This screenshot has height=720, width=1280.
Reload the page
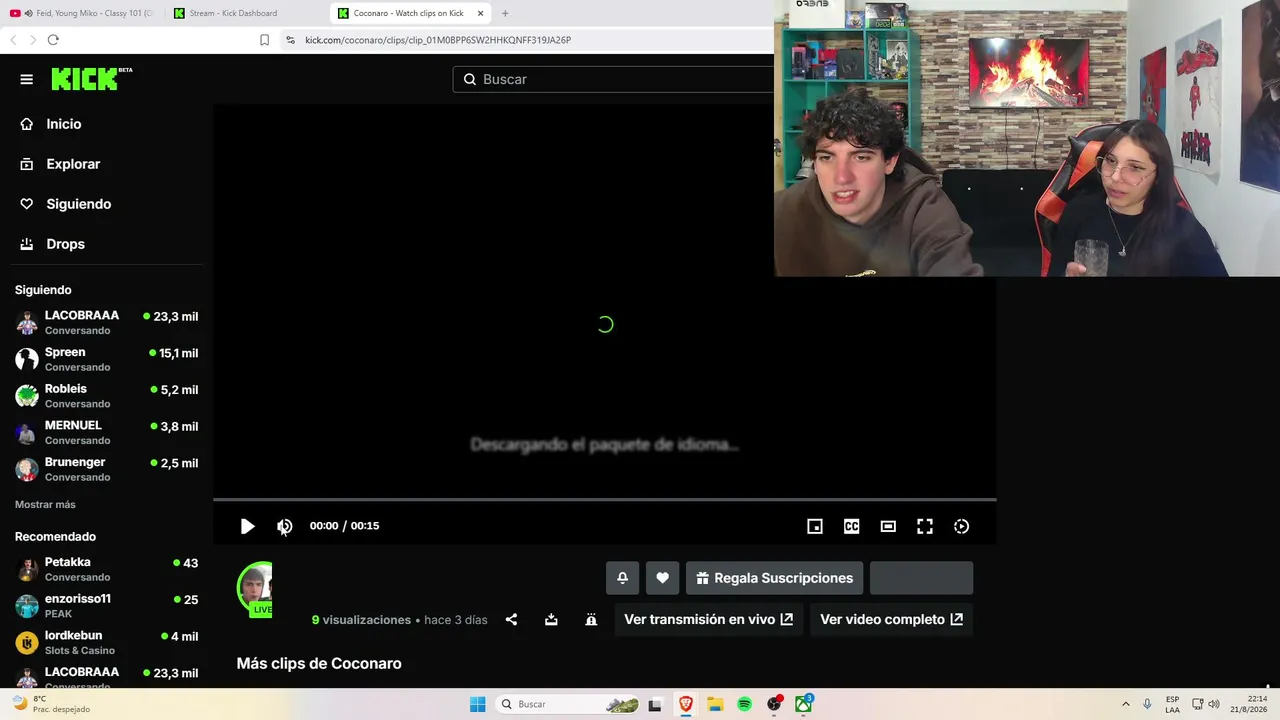53,40
